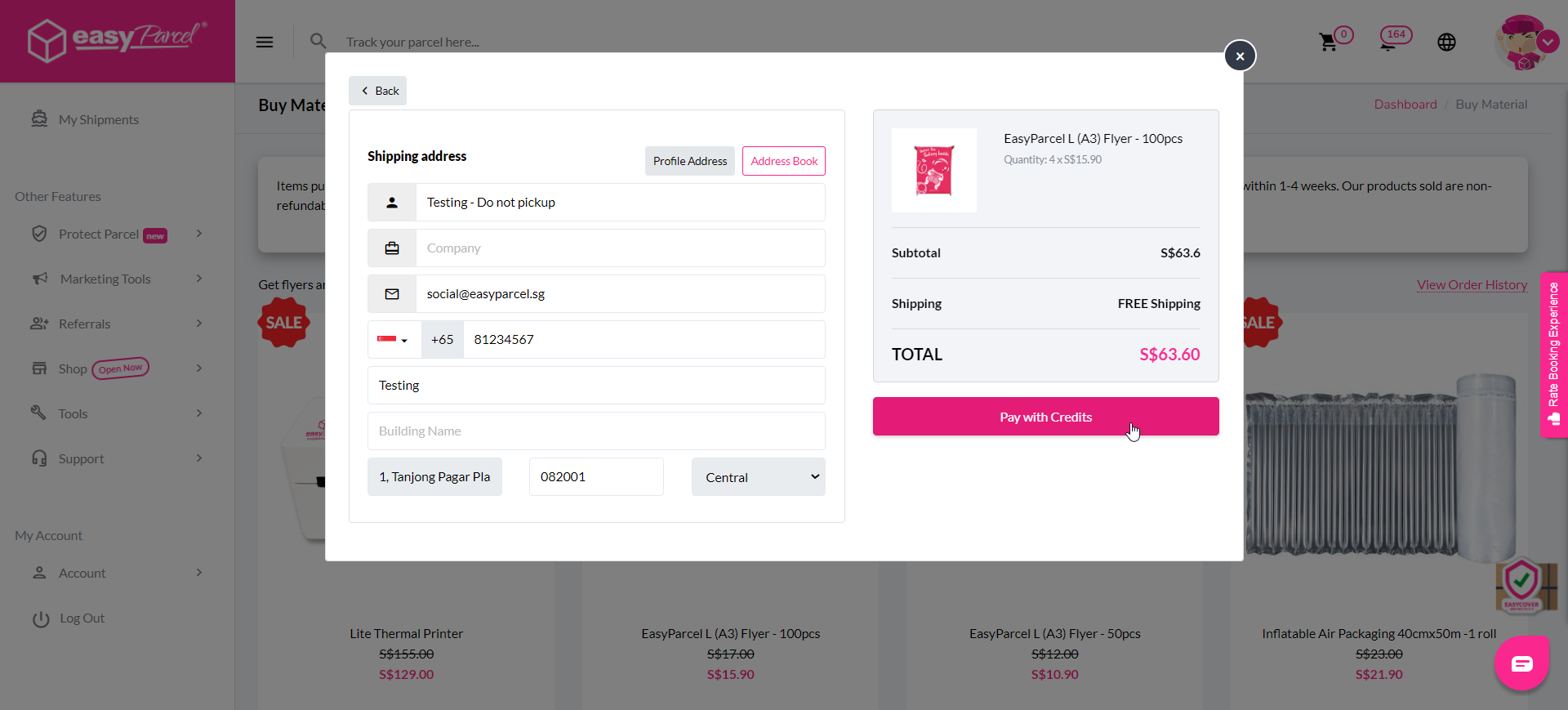Click the EasyCover shield badge icon
The image size is (1568, 710).
click(1521, 584)
